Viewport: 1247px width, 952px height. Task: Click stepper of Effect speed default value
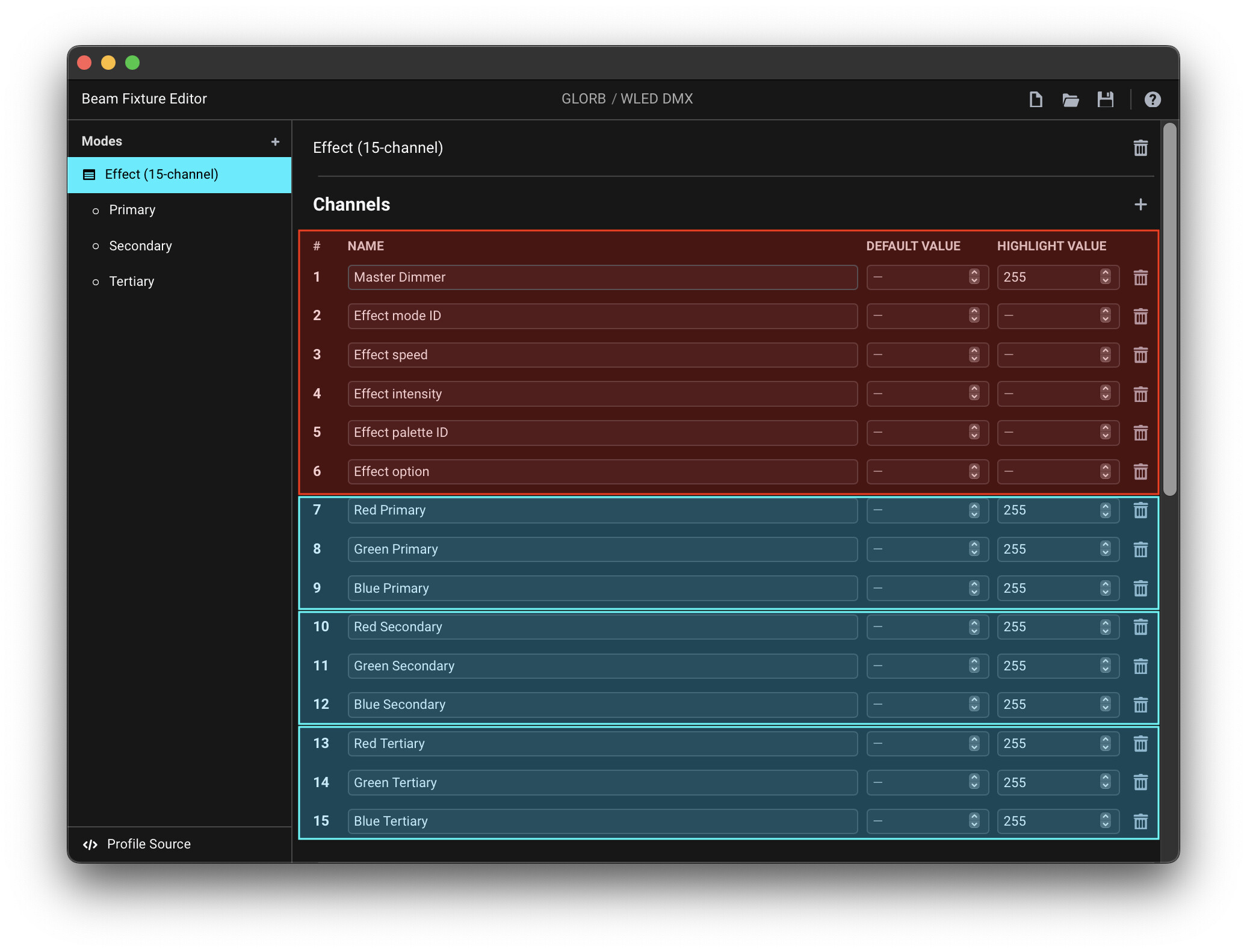pyautogui.click(x=974, y=354)
